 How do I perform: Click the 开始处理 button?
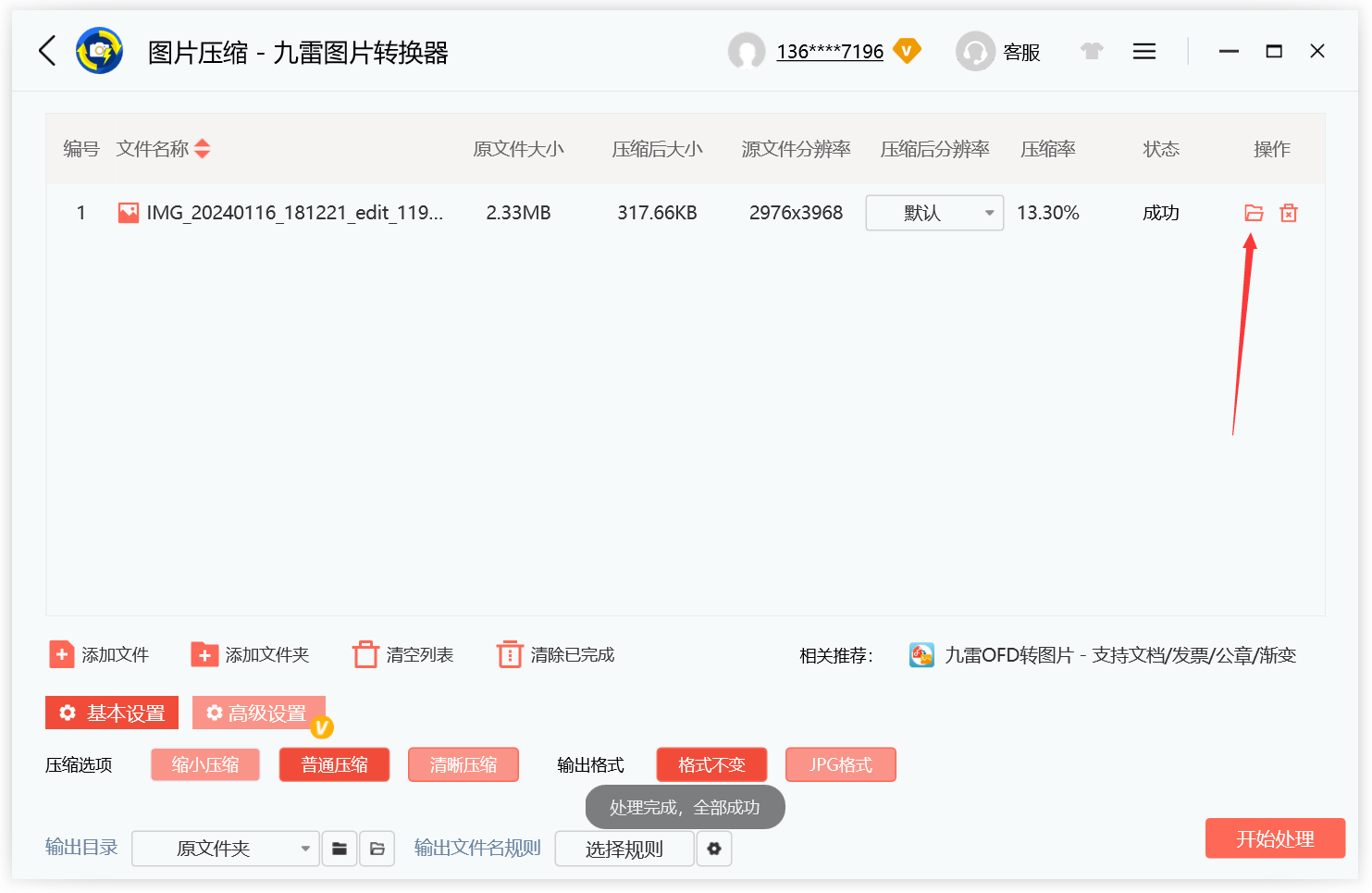1275,838
